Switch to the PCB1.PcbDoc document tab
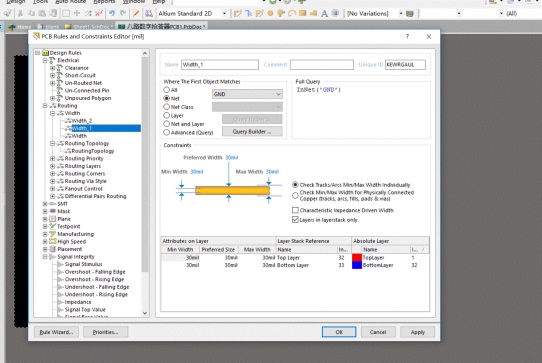 pyautogui.click(x=162, y=26)
